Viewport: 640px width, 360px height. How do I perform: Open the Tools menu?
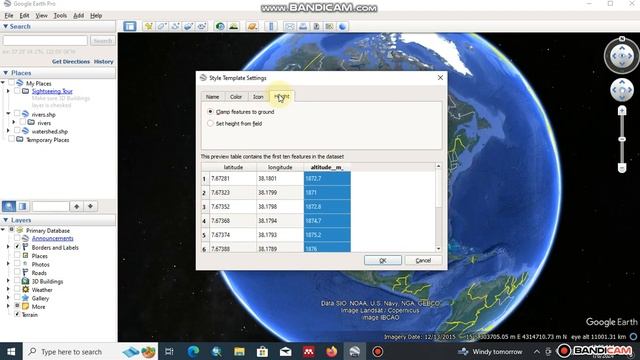(x=60, y=16)
